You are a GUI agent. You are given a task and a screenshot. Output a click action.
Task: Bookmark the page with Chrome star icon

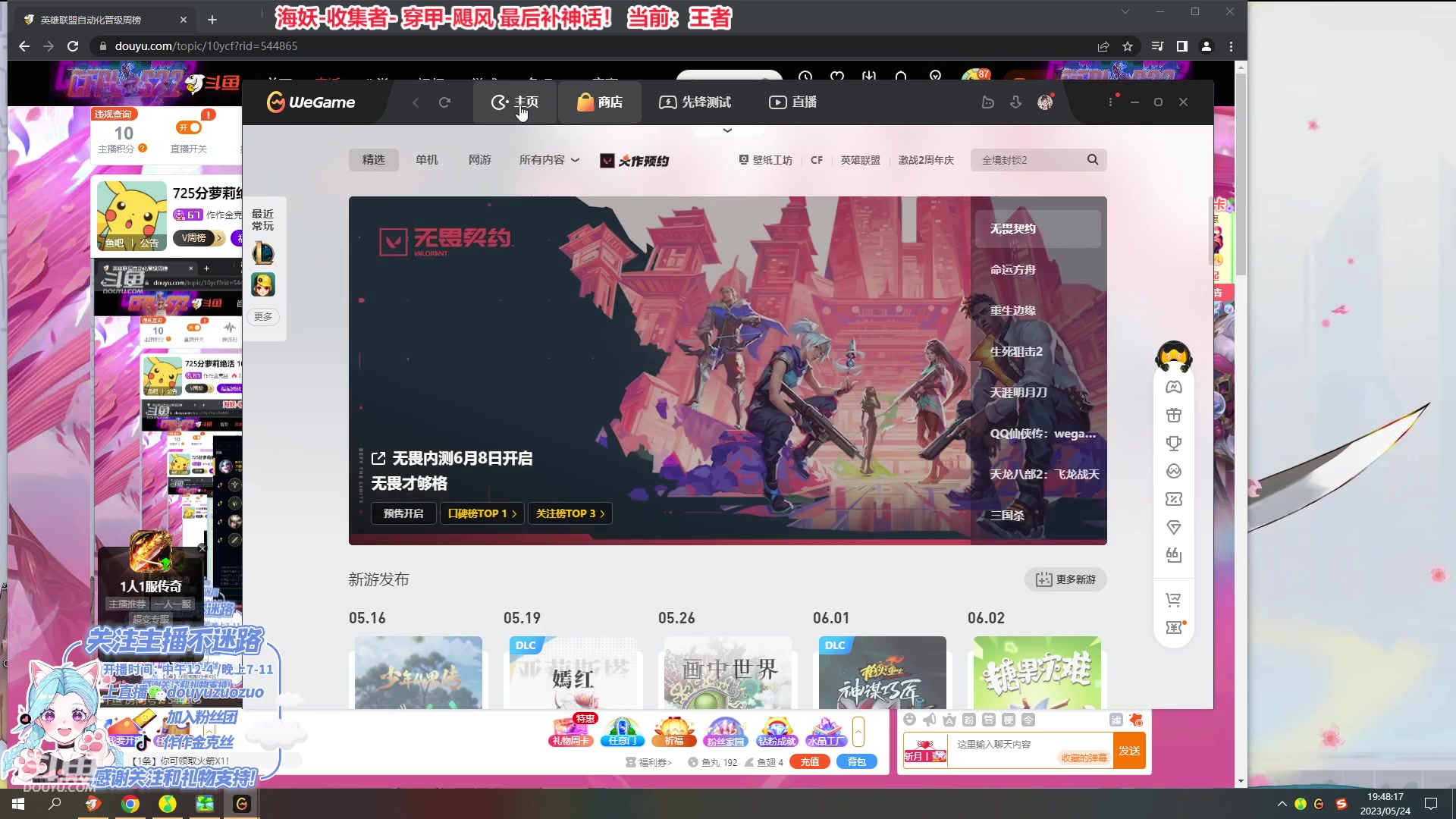[x=1128, y=46]
